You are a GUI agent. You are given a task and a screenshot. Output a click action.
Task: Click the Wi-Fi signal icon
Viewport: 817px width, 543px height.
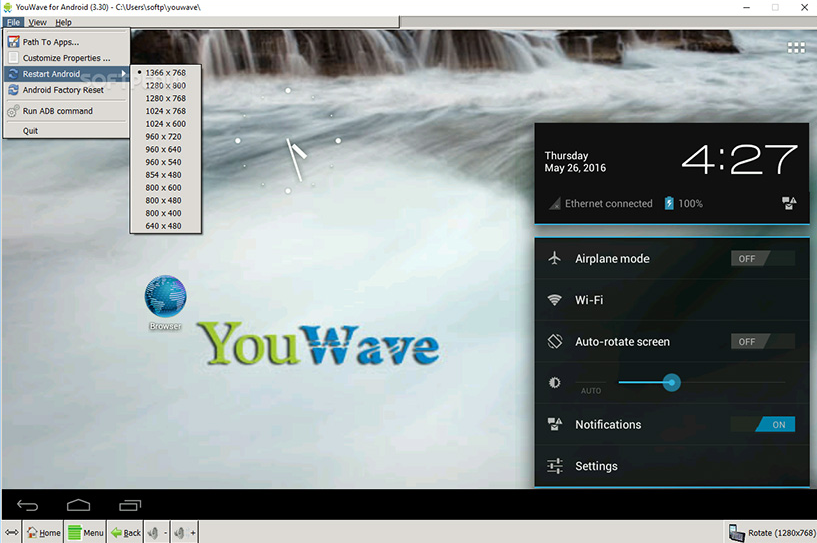tap(554, 300)
